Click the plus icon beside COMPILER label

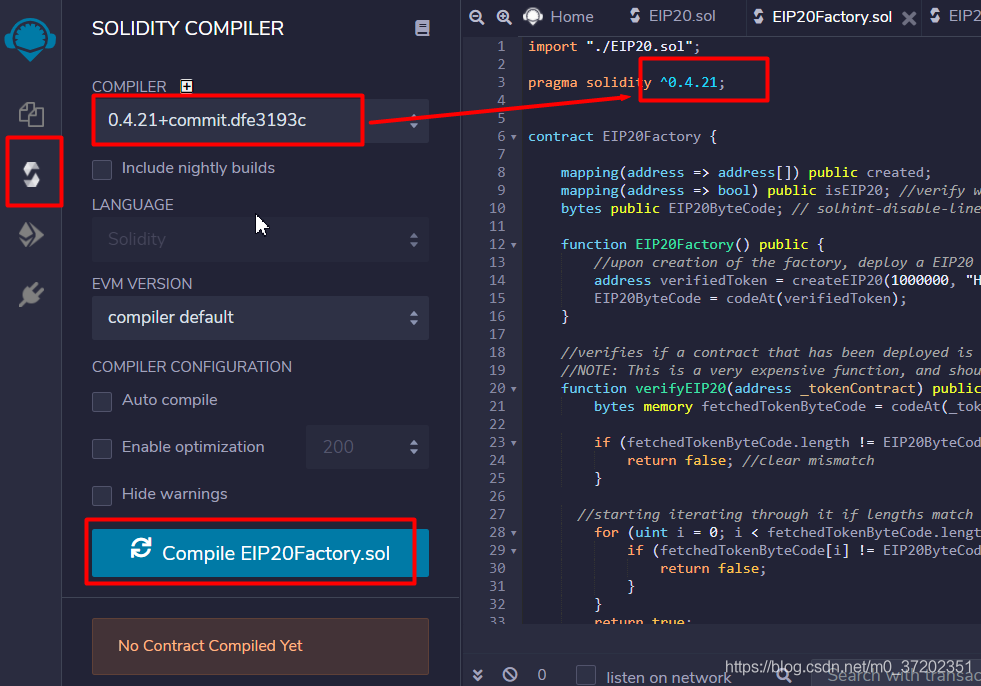(186, 87)
